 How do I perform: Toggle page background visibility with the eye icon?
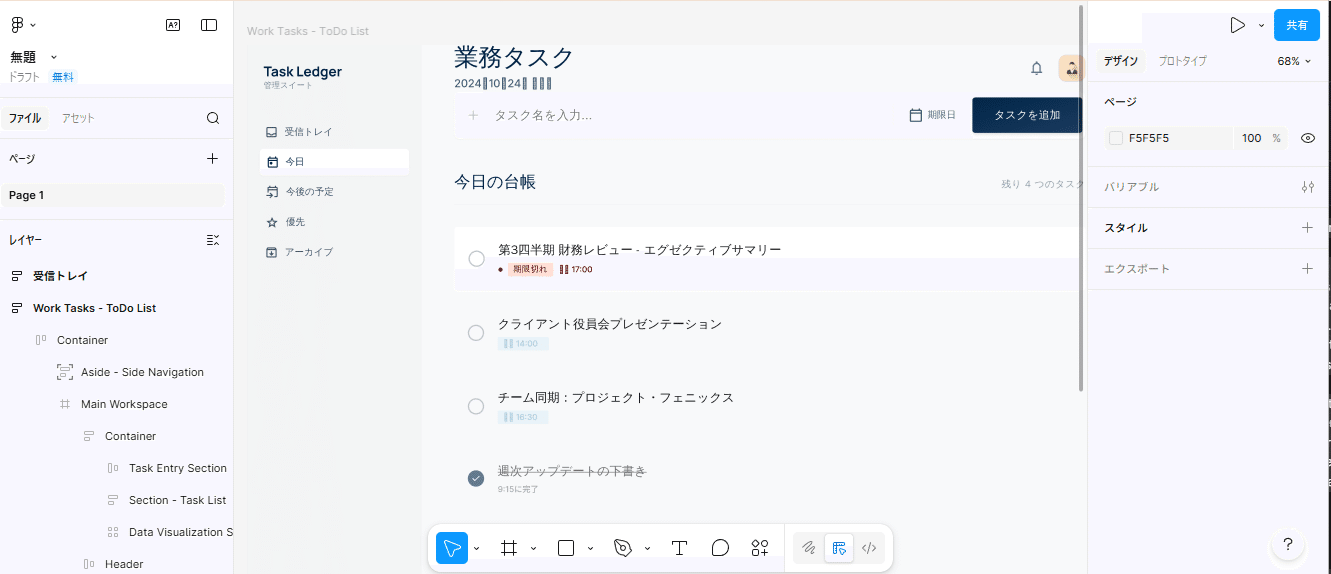click(1307, 138)
